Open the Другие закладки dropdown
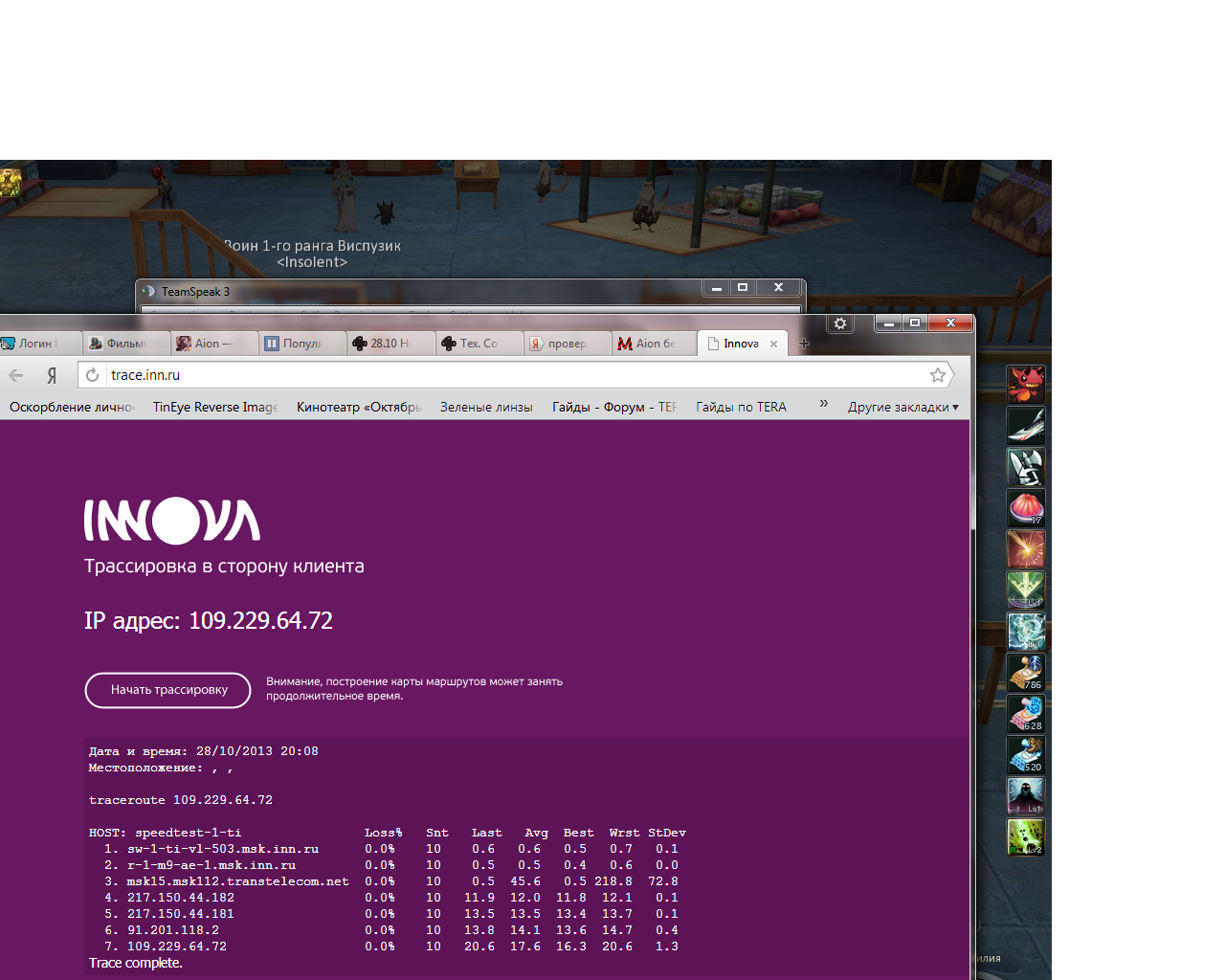This screenshot has height=980, width=1225. (902, 407)
